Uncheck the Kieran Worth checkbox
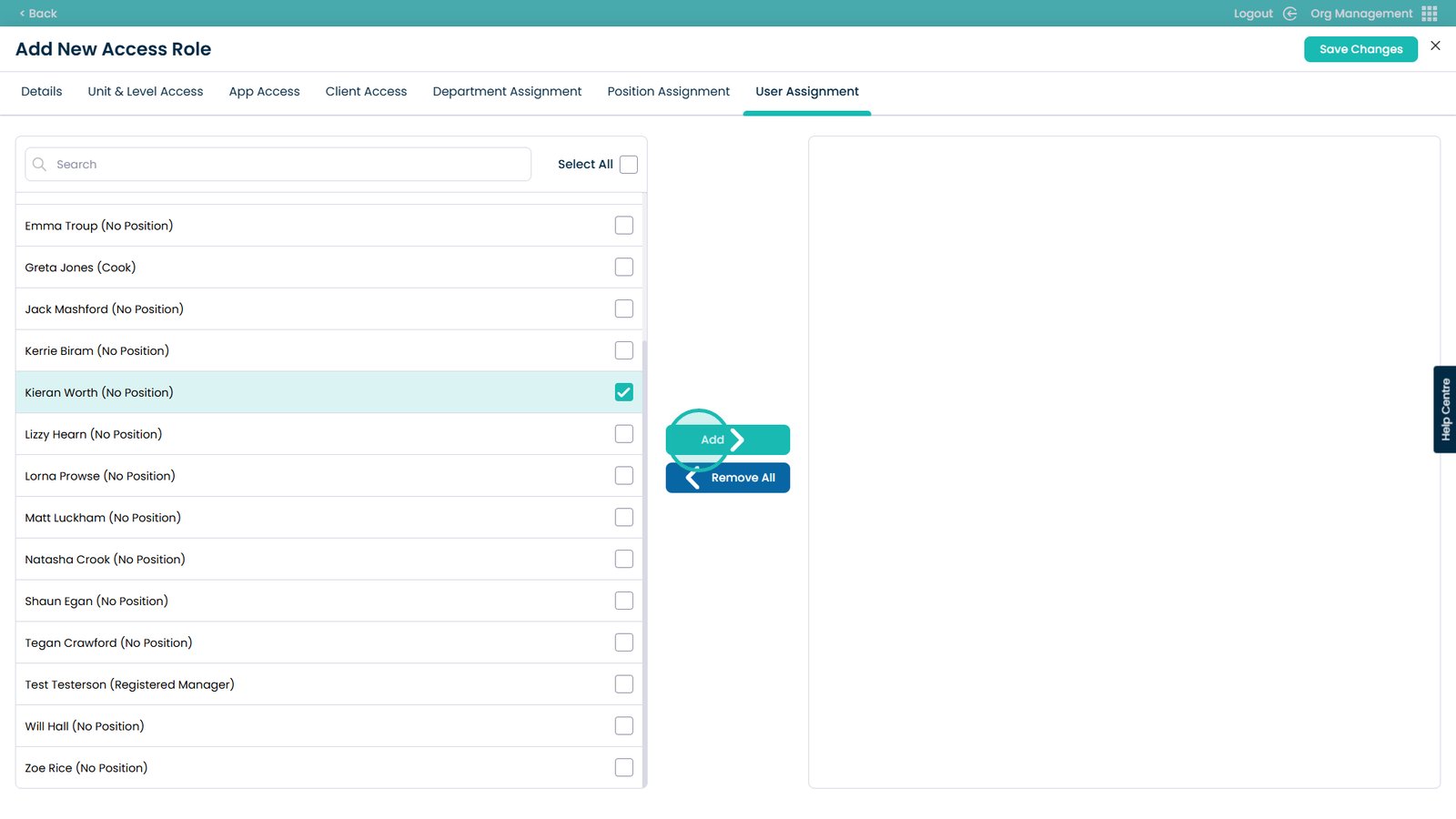This screenshot has width=1456, height=819. click(623, 392)
